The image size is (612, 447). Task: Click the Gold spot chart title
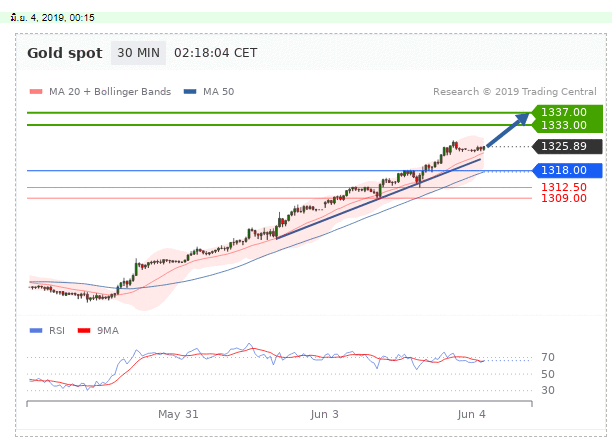tap(63, 54)
